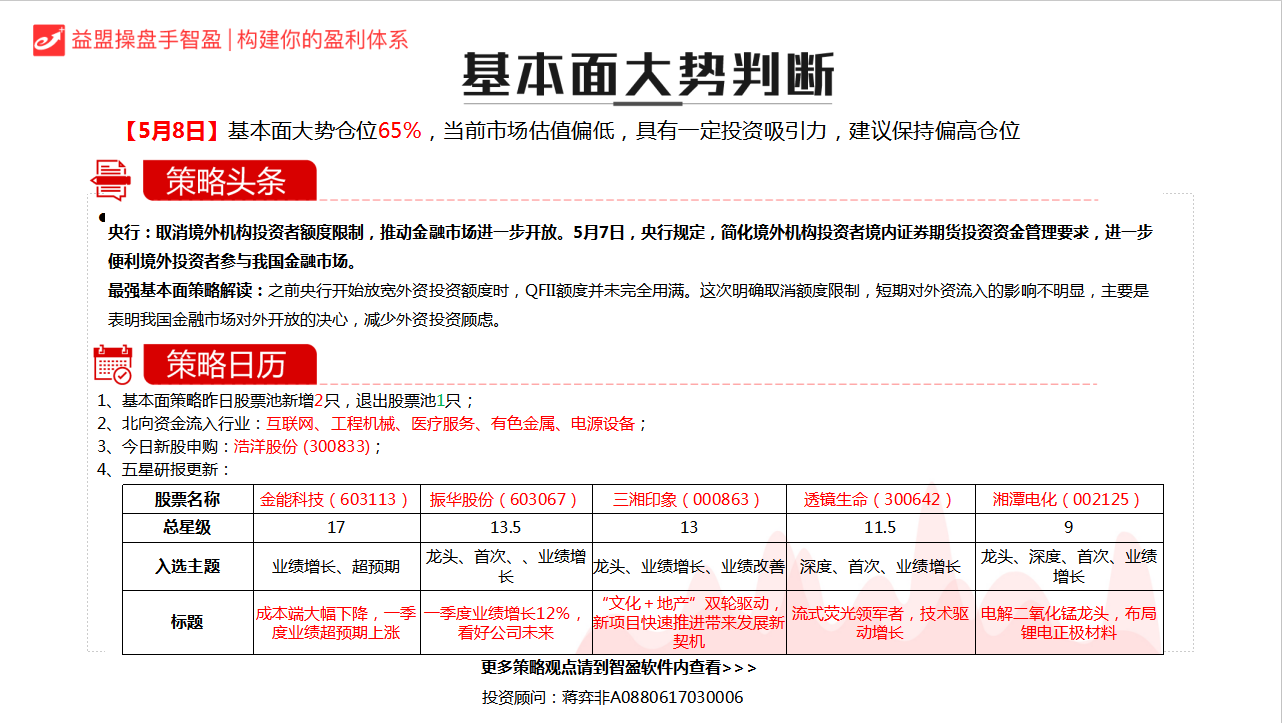
Task: Open report titled 成本端大幅下降
Action: (x=335, y=622)
